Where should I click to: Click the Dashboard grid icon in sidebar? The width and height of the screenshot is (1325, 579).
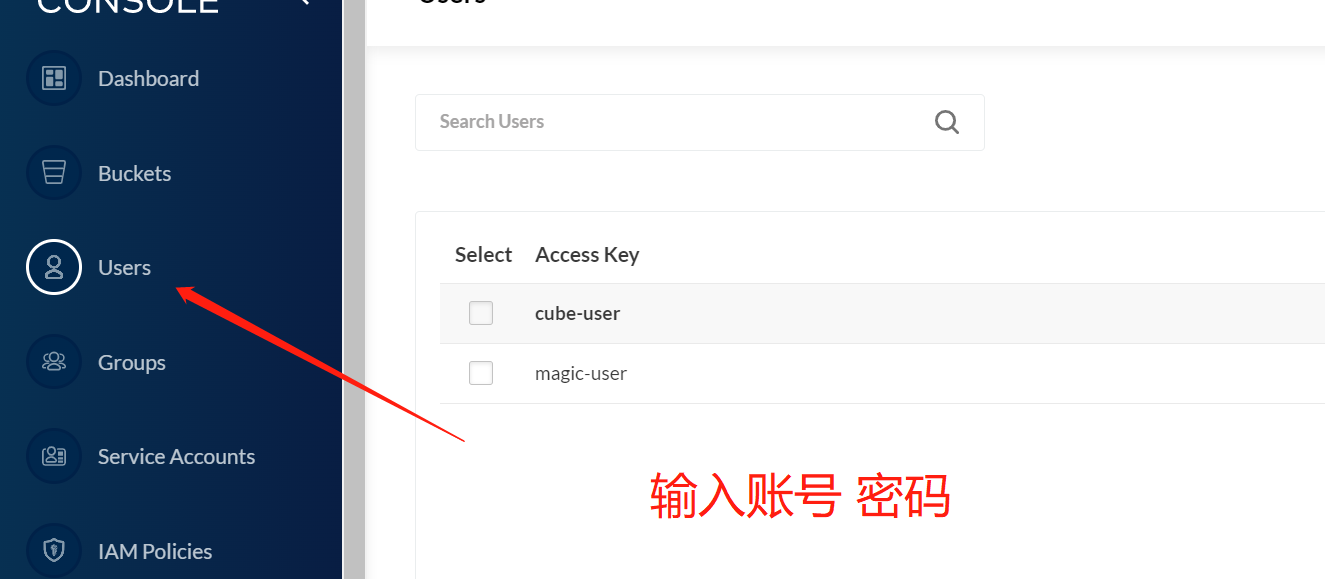tap(54, 78)
